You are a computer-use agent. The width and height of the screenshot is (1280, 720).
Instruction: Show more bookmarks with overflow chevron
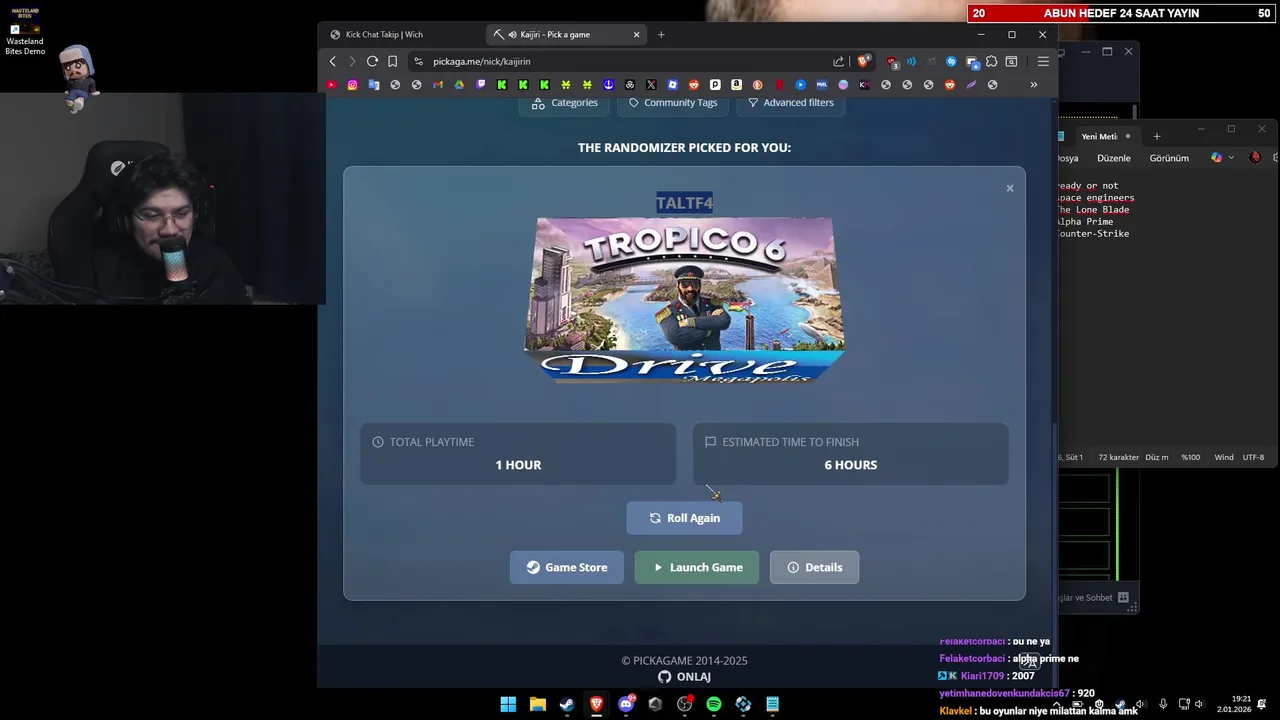click(x=1033, y=85)
